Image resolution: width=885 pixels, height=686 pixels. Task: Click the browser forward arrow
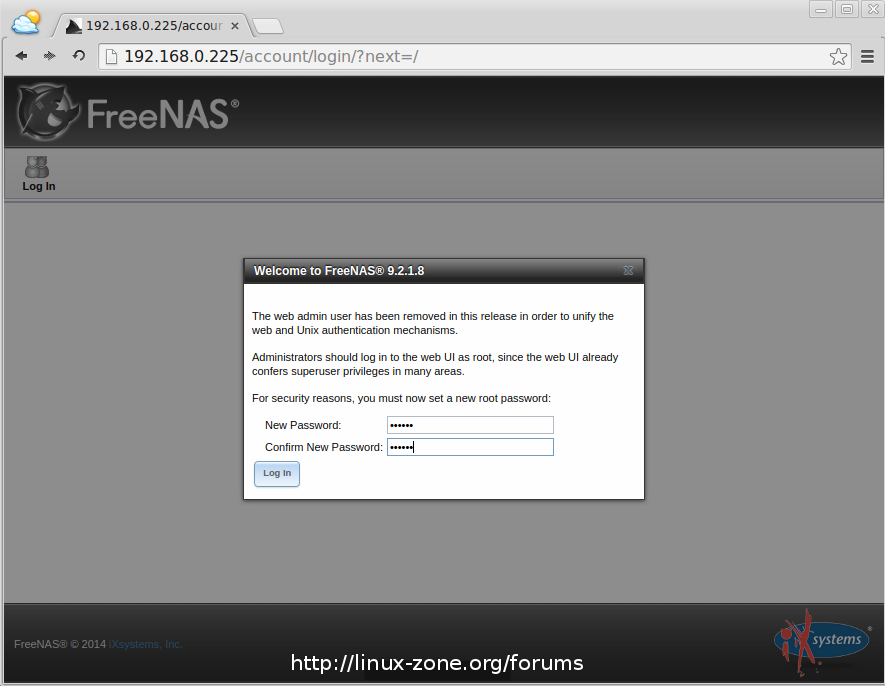click(50, 56)
